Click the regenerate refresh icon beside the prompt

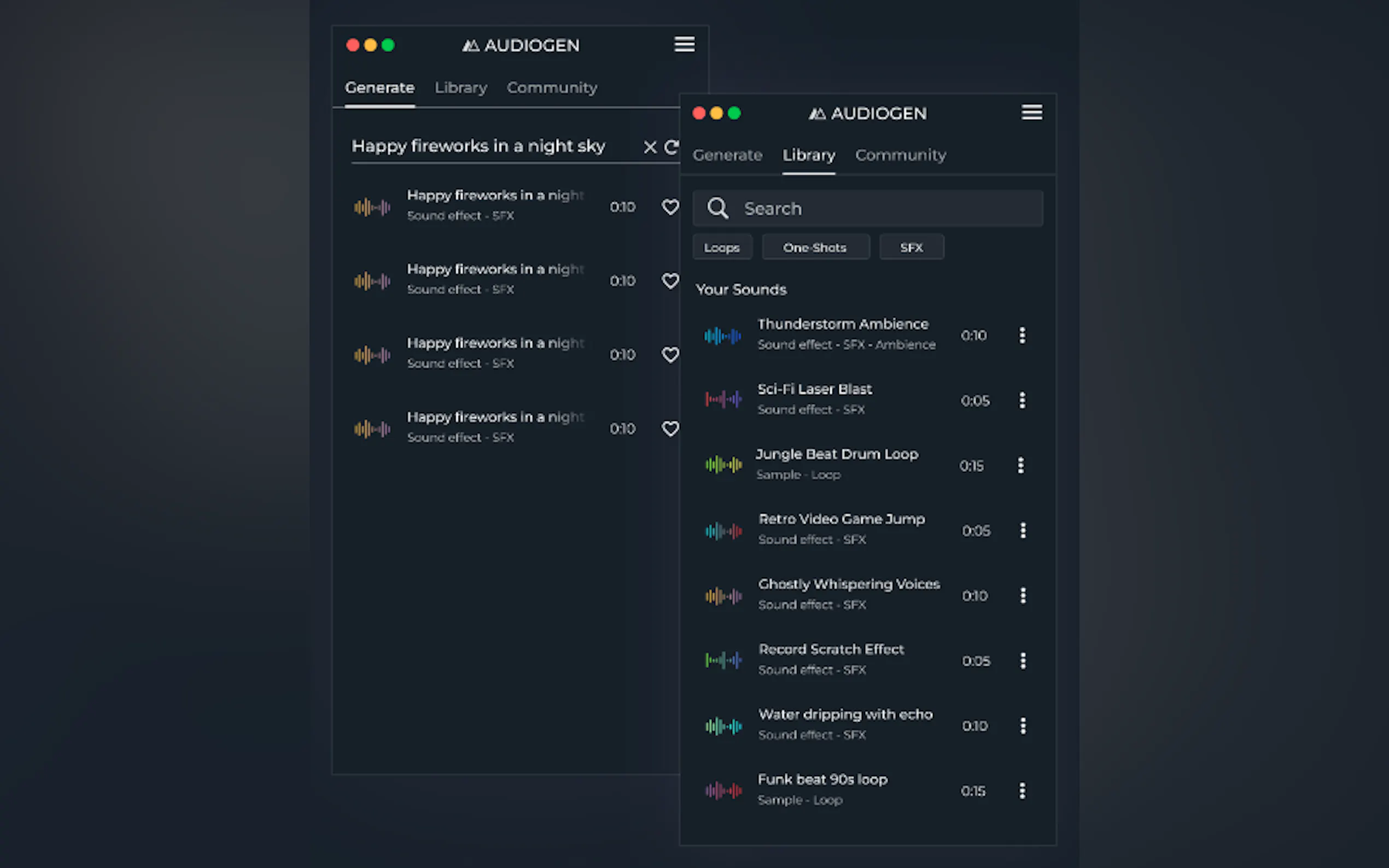(x=670, y=148)
